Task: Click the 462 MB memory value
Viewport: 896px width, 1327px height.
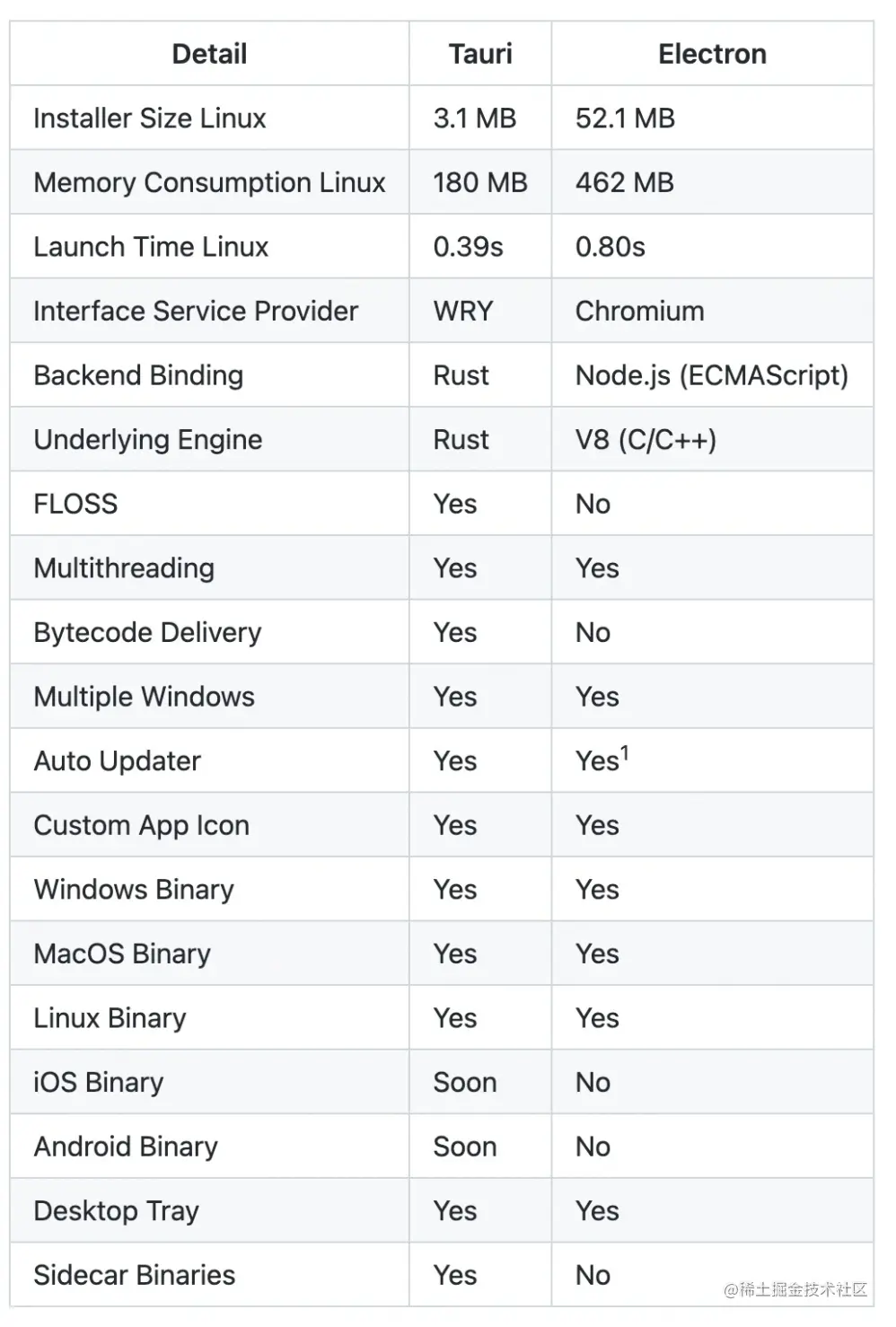Action: tap(625, 182)
